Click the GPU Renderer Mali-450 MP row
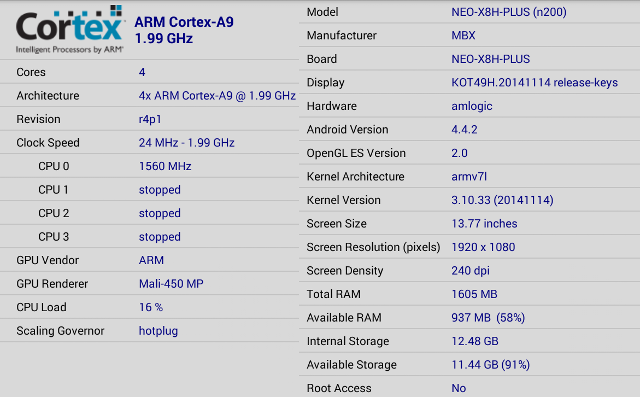The image size is (640, 397). 149,284
